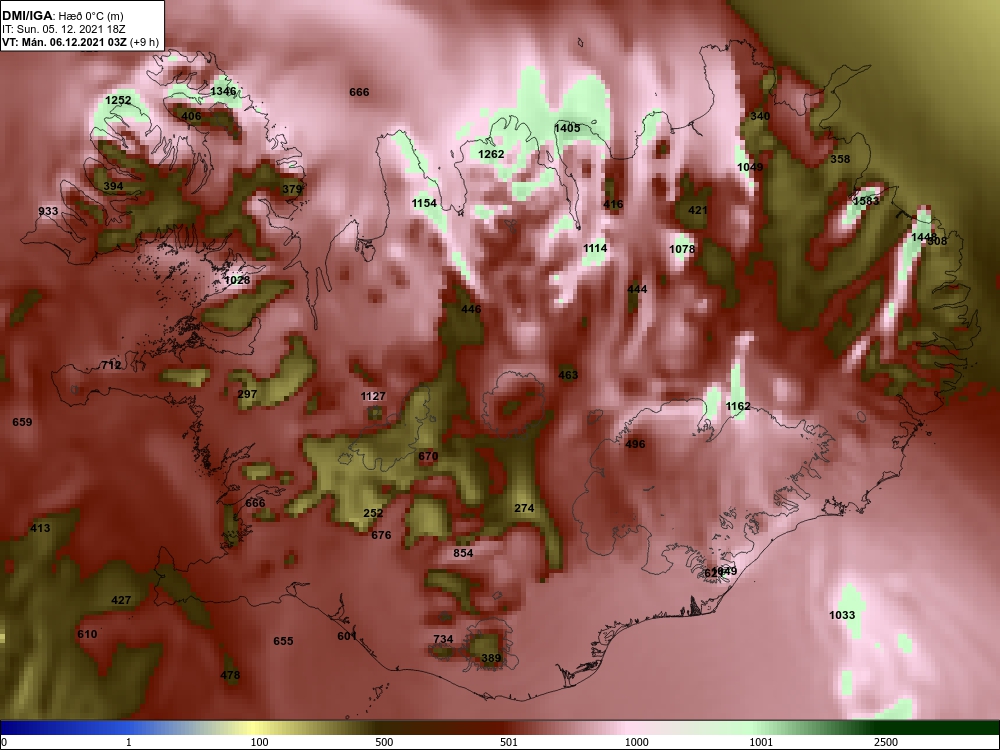Image resolution: width=1000 pixels, height=750 pixels.
Task: Click the map value 1127
Action: (x=373, y=396)
